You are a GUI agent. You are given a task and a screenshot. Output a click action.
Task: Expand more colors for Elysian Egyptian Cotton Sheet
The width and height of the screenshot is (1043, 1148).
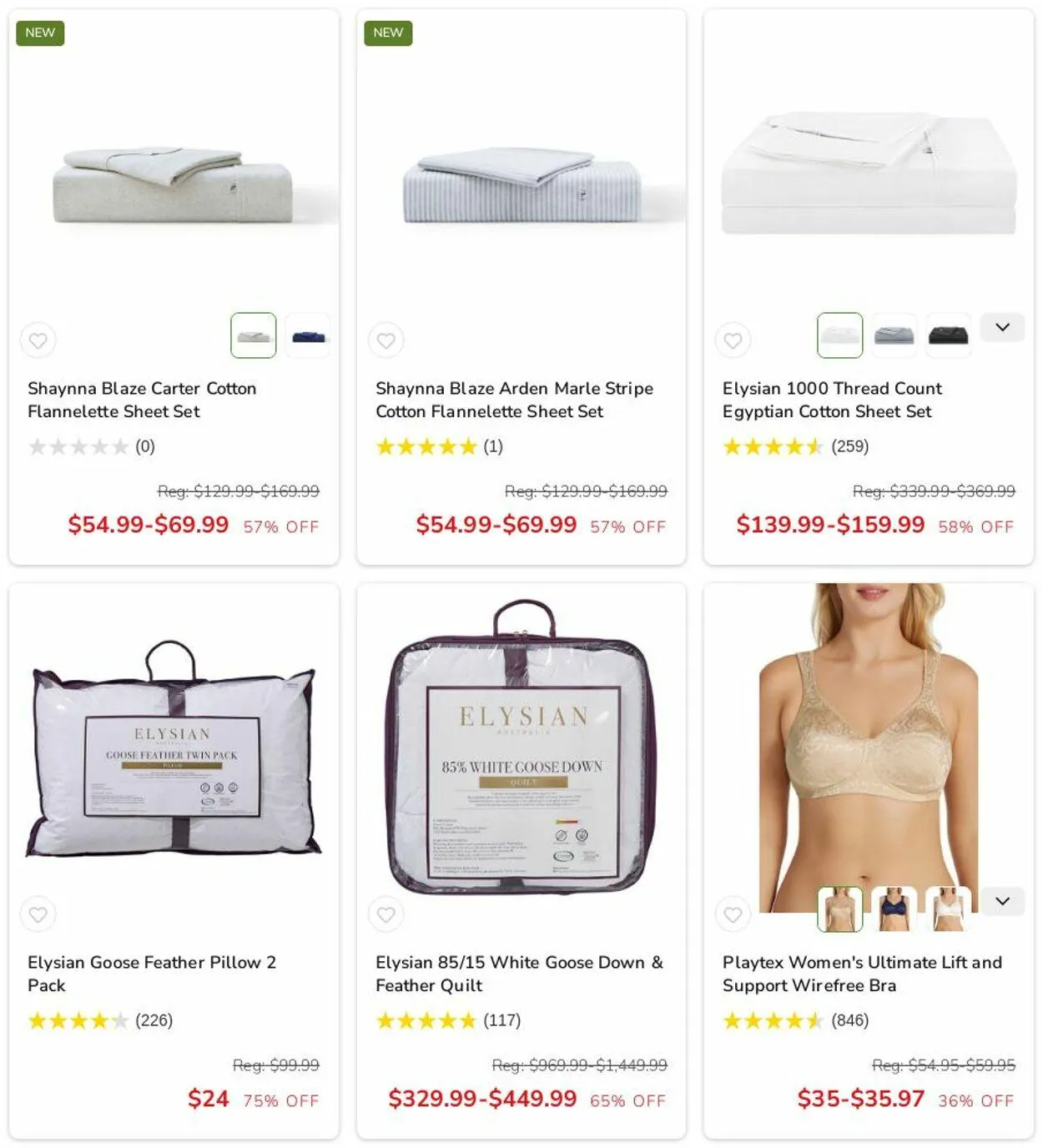[1002, 327]
